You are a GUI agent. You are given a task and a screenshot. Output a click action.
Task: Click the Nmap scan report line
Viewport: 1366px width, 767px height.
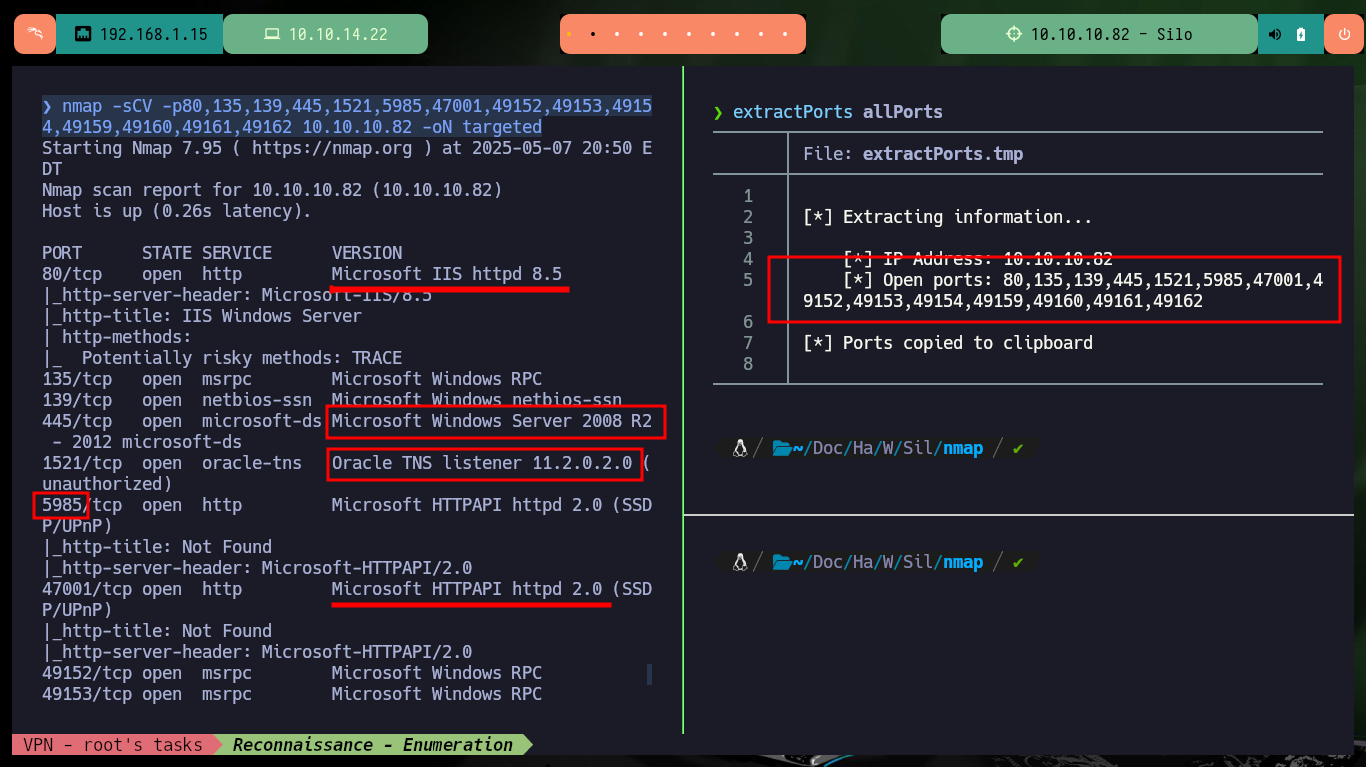272,190
